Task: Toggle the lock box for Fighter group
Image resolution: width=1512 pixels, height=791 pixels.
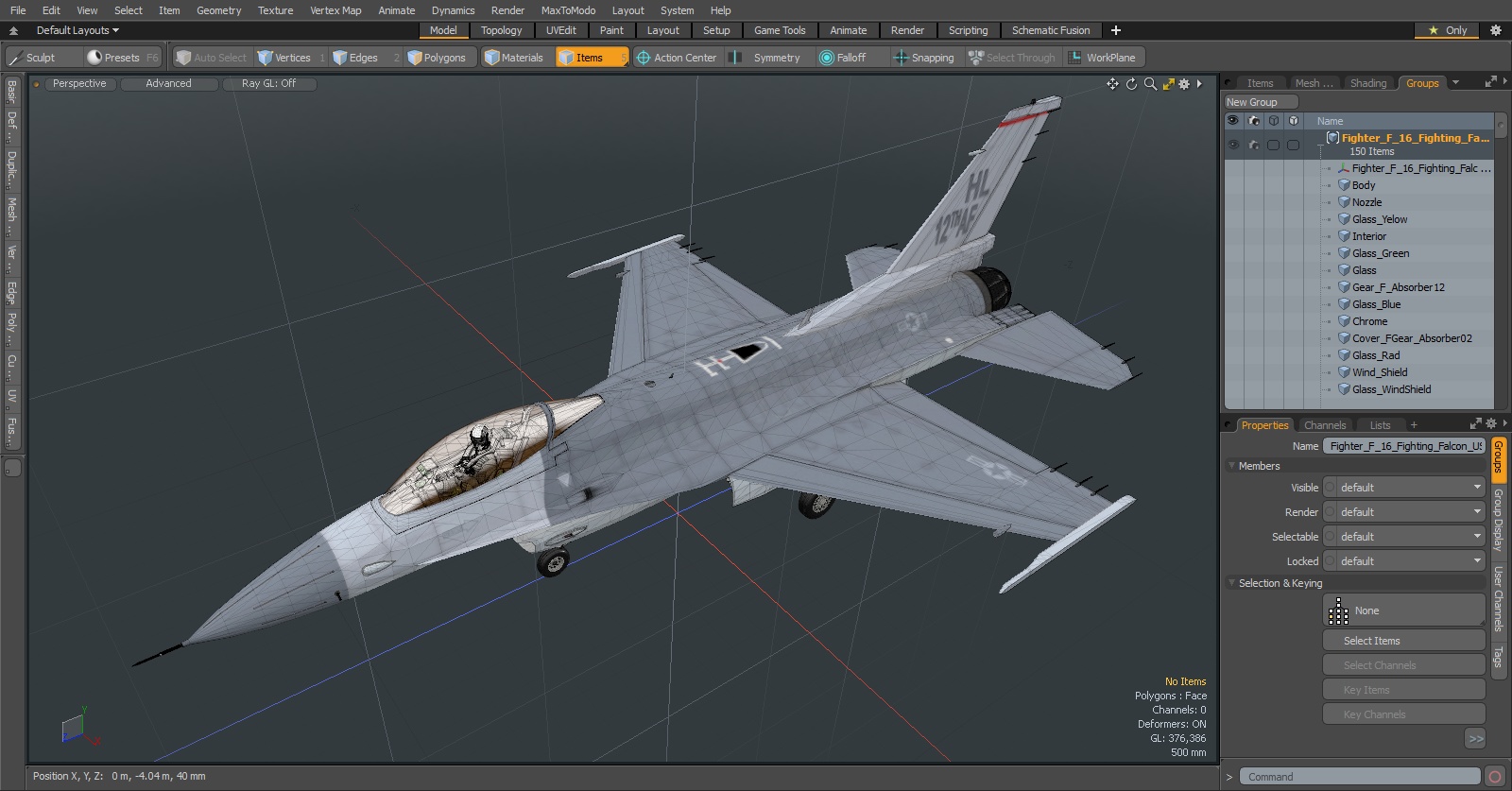Action: tap(1293, 145)
